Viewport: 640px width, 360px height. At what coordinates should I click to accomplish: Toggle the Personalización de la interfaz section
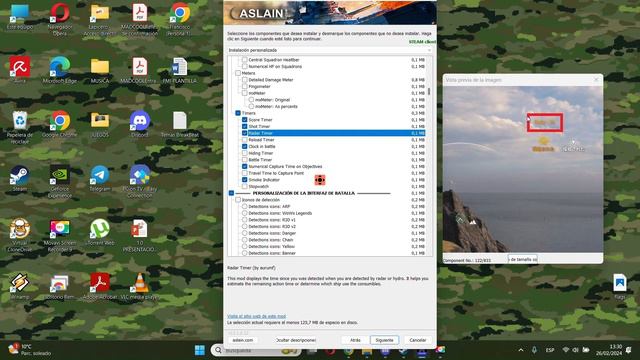click(x=231, y=193)
